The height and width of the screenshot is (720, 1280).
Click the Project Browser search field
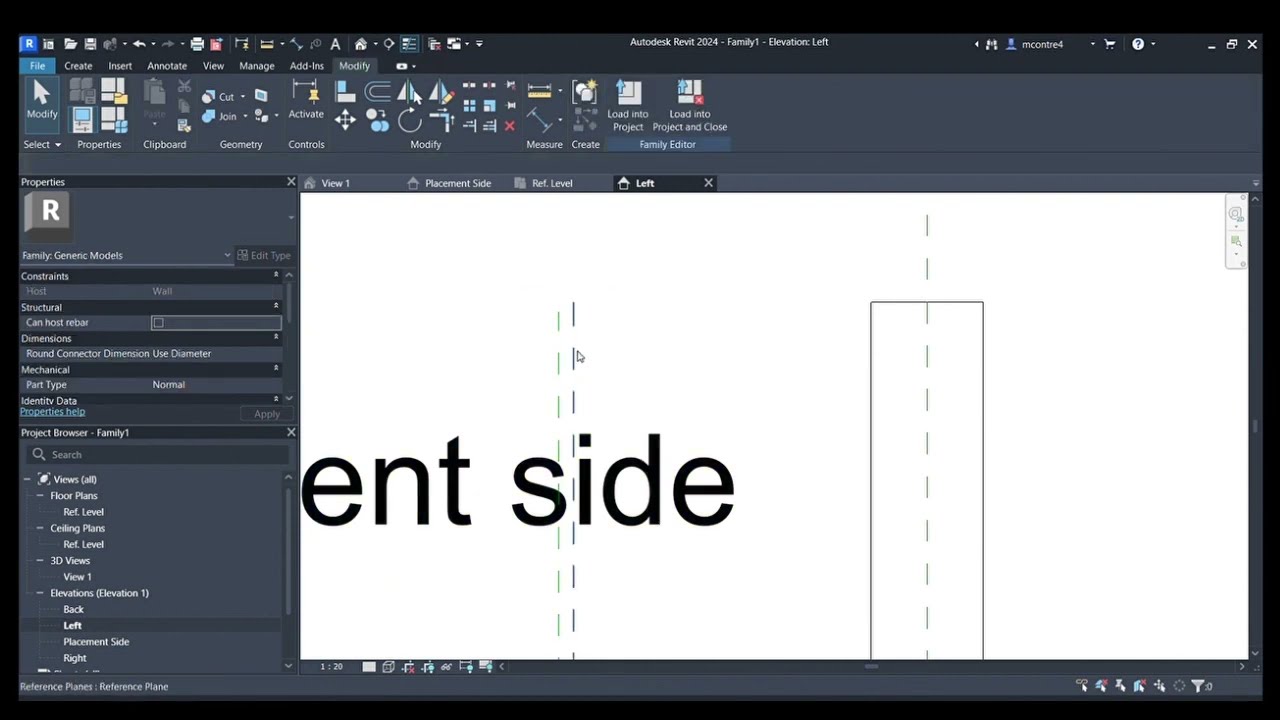coord(158,455)
